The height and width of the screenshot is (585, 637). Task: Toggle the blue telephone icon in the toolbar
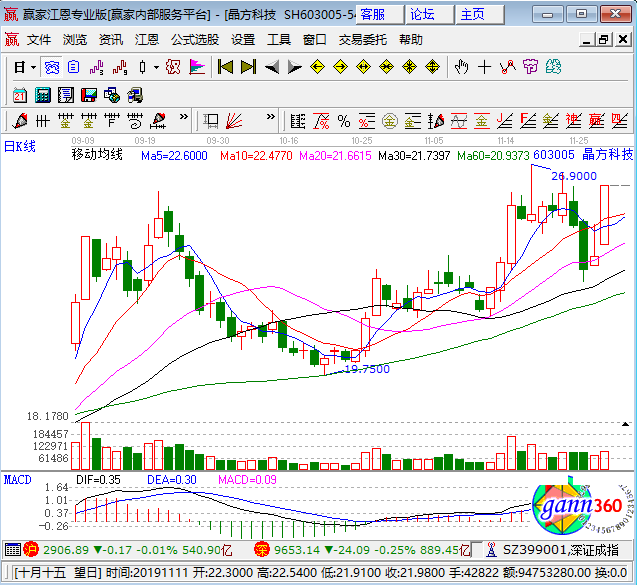point(52,67)
